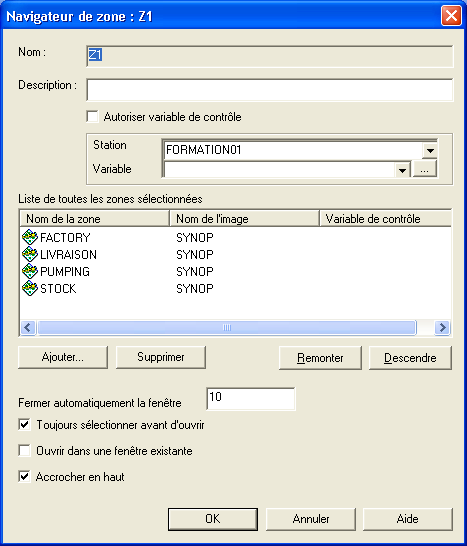The image size is (467, 546).
Task: Click the LIVRAISON zone icon
Action: click(30, 255)
